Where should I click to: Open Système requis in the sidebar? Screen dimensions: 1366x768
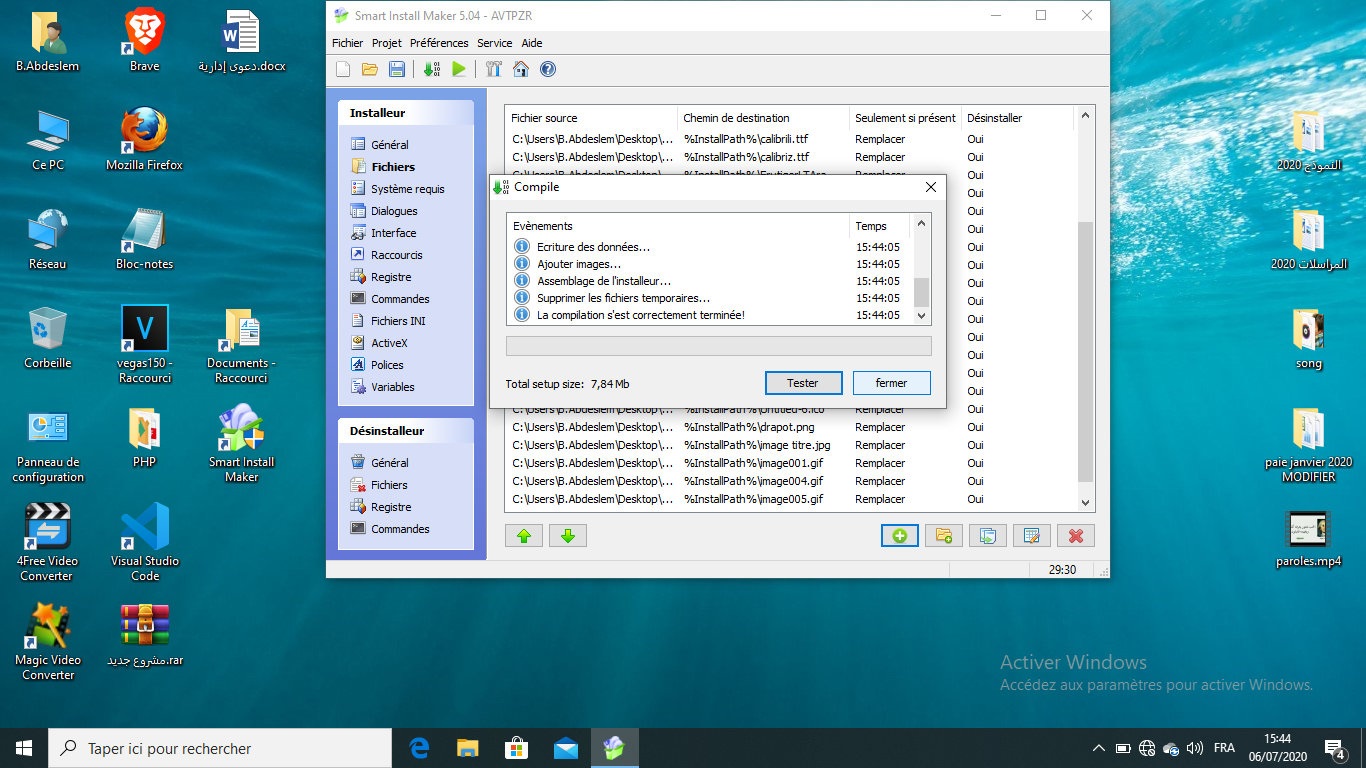pyautogui.click(x=407, y=189)
